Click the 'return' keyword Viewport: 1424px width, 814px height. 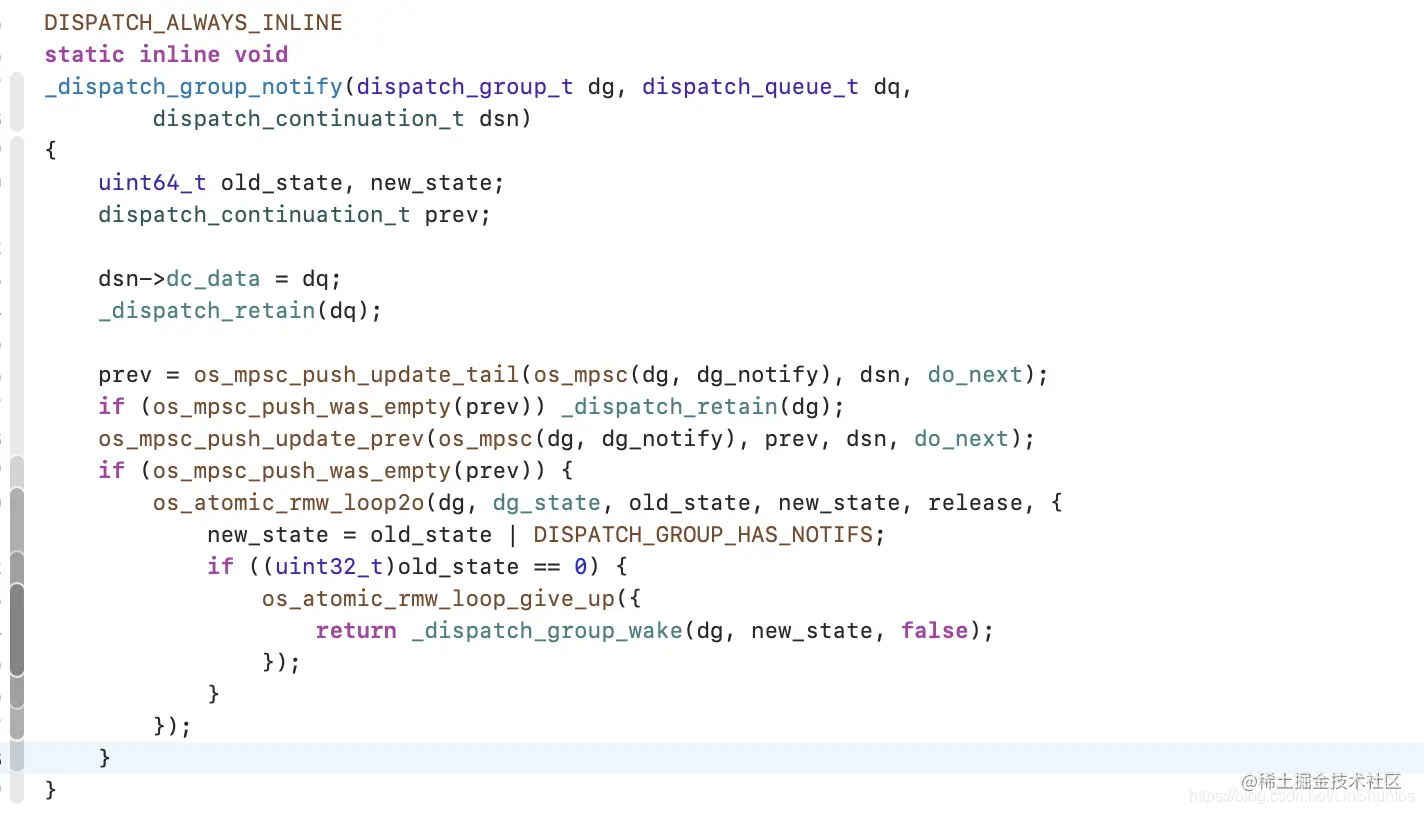click(356, 630)
